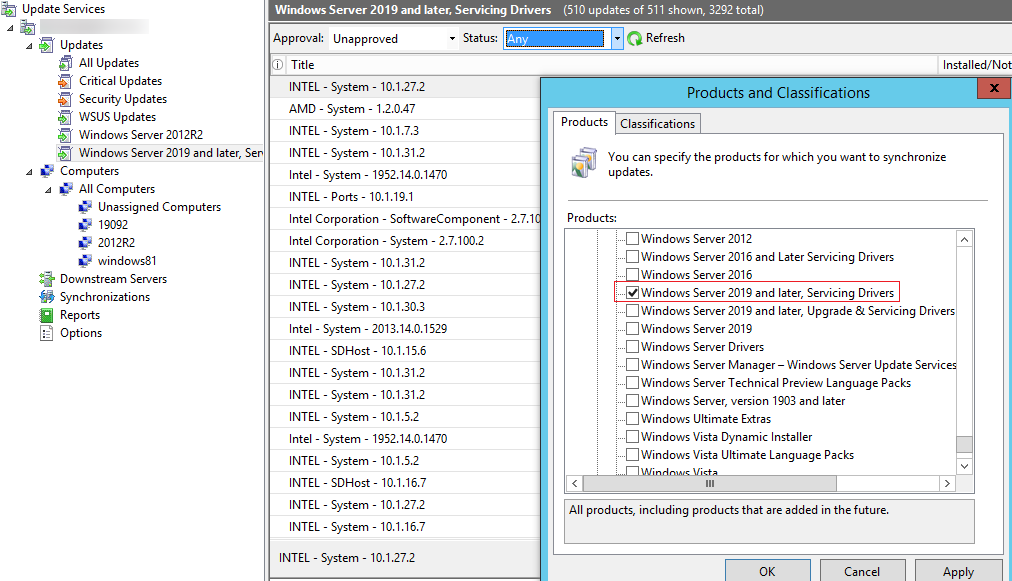Check Windows Server Technical Preview Language Packs
The image size is (1012, 581).
632,383
